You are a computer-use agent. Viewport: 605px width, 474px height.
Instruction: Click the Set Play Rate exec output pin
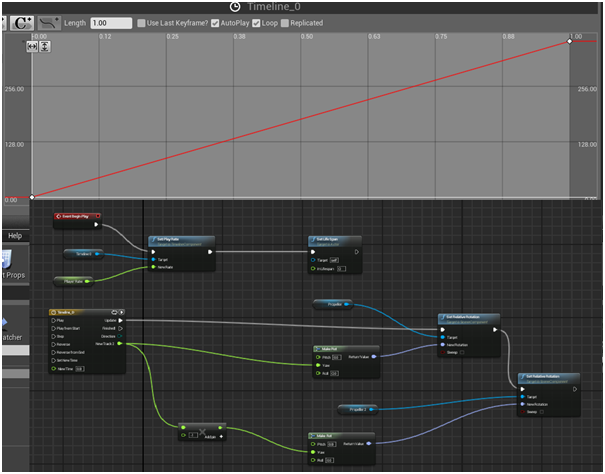[210, 252]
